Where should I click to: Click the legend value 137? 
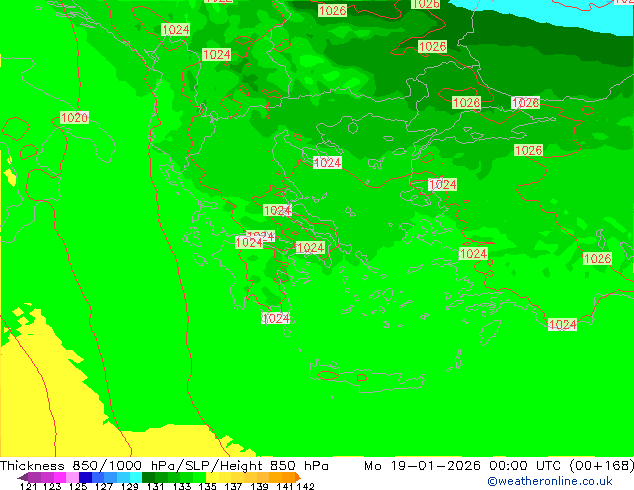233,487
